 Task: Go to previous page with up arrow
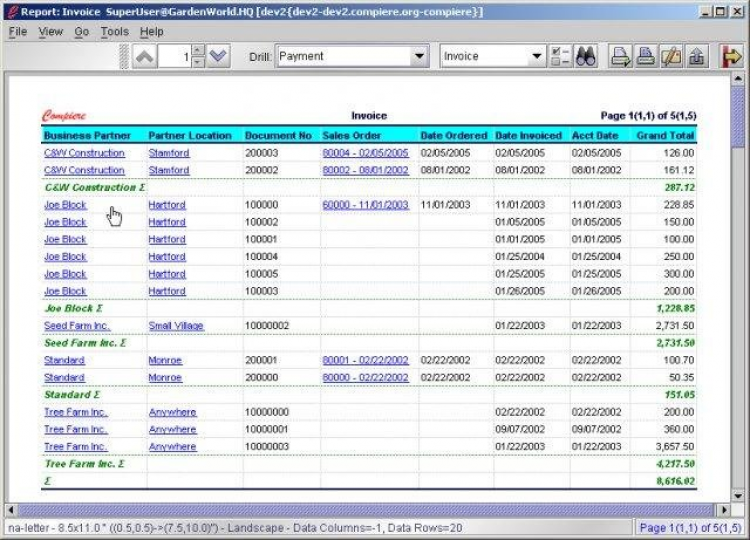click(x=144, y=56)
